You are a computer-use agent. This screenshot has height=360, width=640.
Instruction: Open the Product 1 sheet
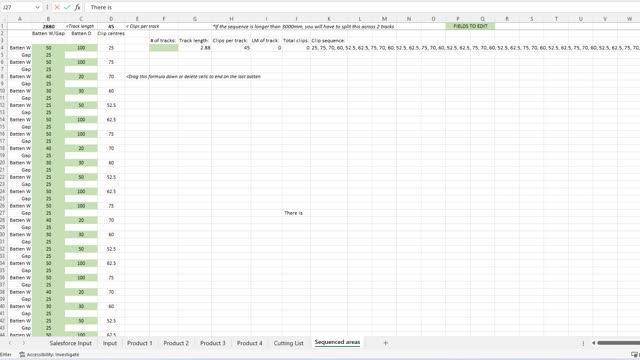[140, 343]
